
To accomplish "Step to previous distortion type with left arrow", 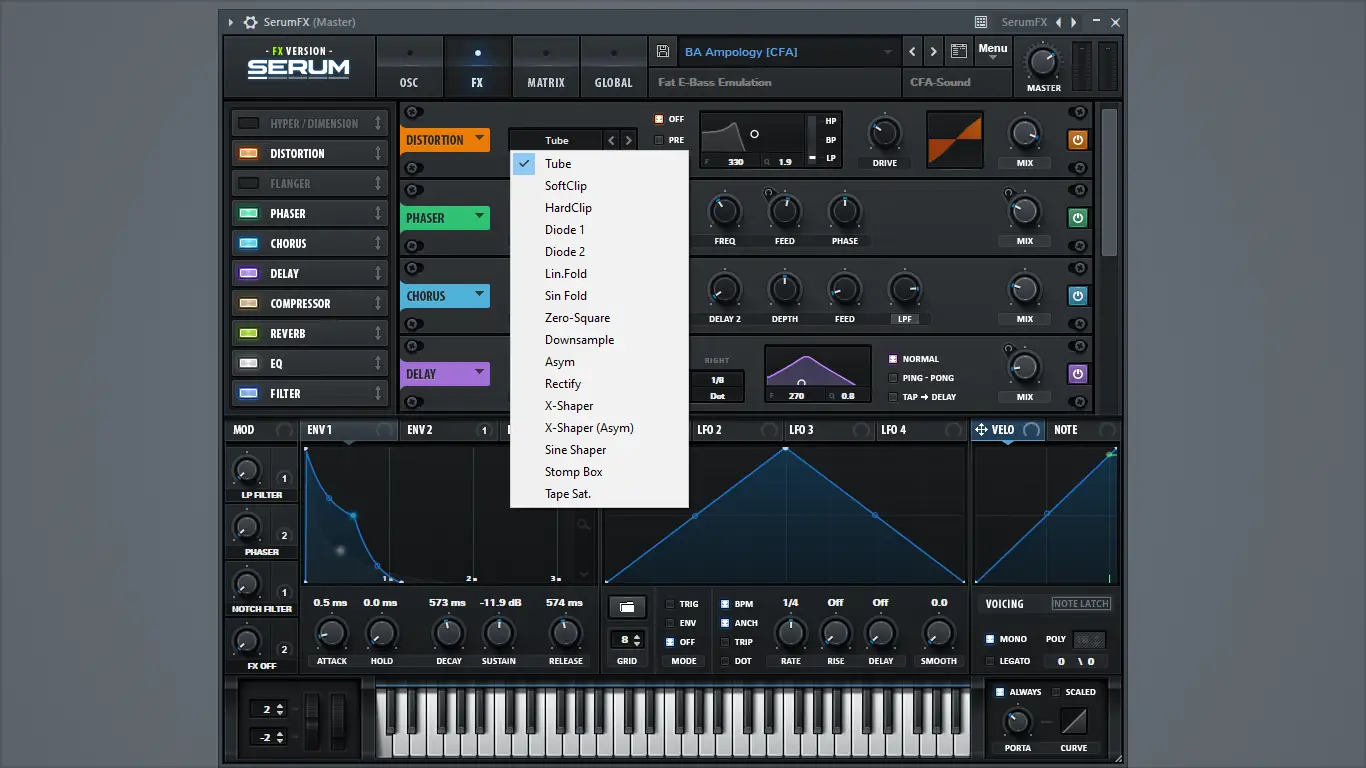I will click(612, 141).
